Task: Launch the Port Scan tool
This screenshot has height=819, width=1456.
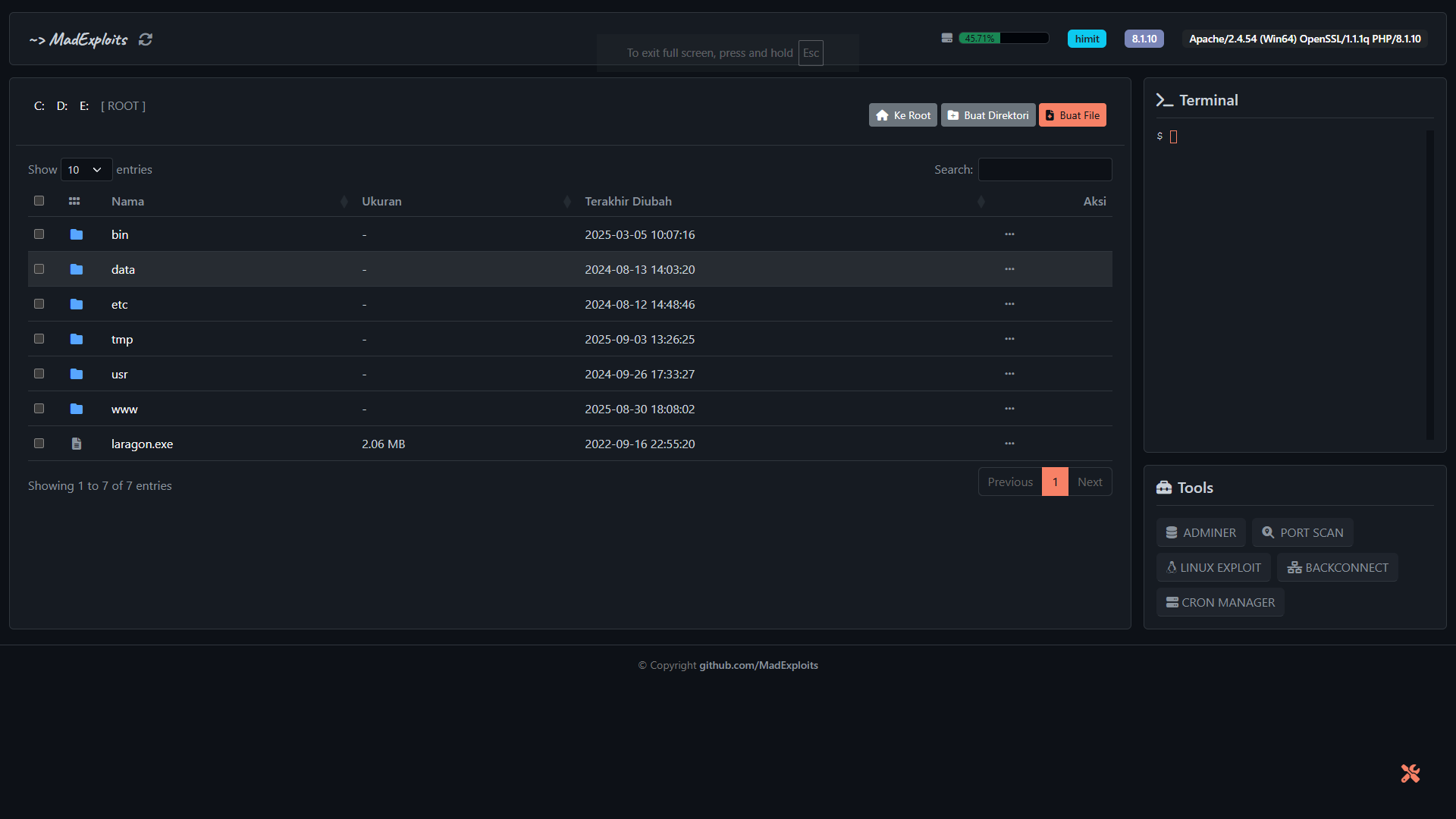Action: click(x=1302, y=532)
